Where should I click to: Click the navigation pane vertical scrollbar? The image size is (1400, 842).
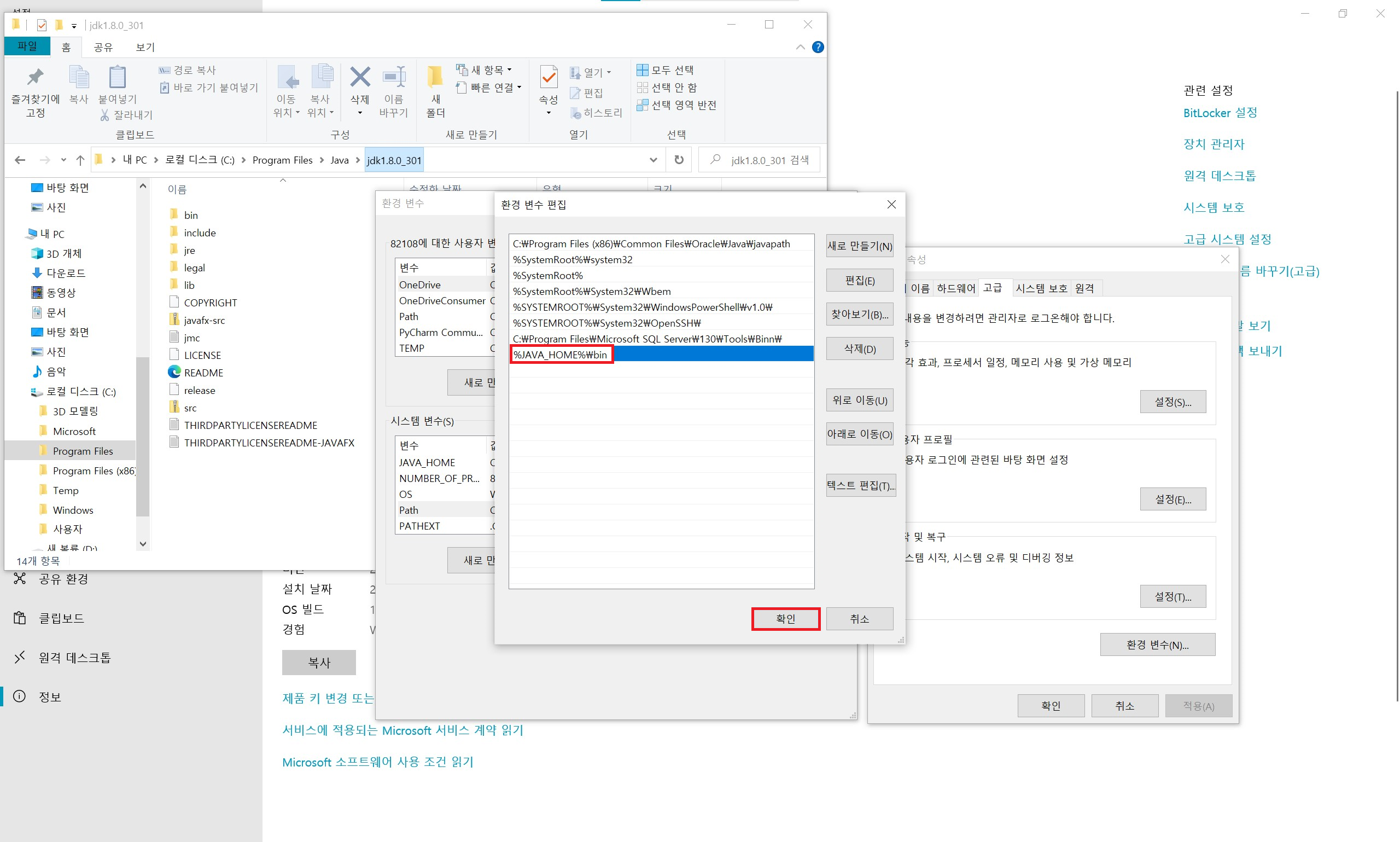143,437
